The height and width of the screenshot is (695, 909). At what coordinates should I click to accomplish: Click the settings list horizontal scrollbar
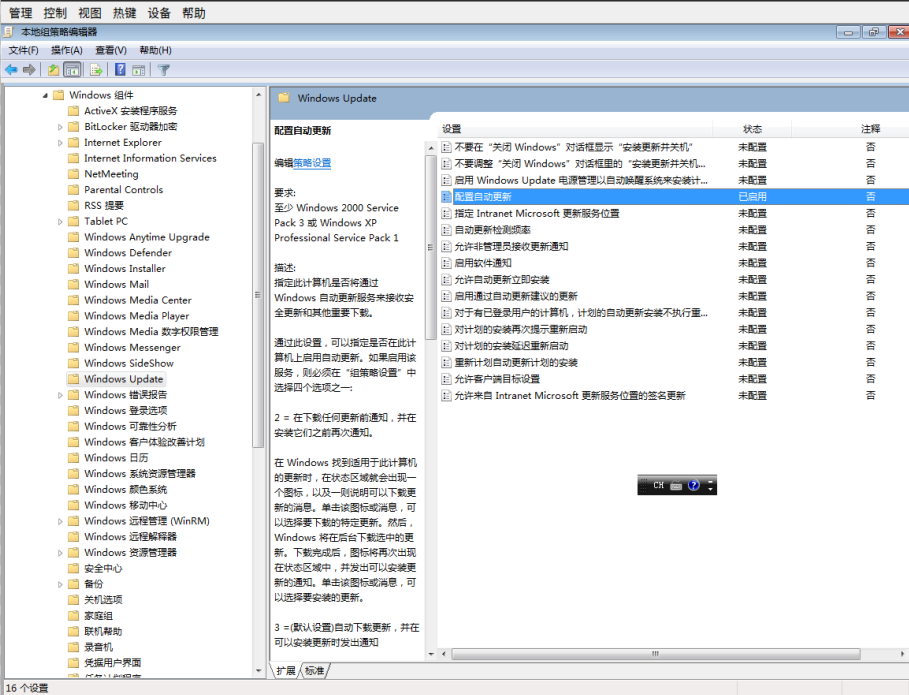pos(656,654)
